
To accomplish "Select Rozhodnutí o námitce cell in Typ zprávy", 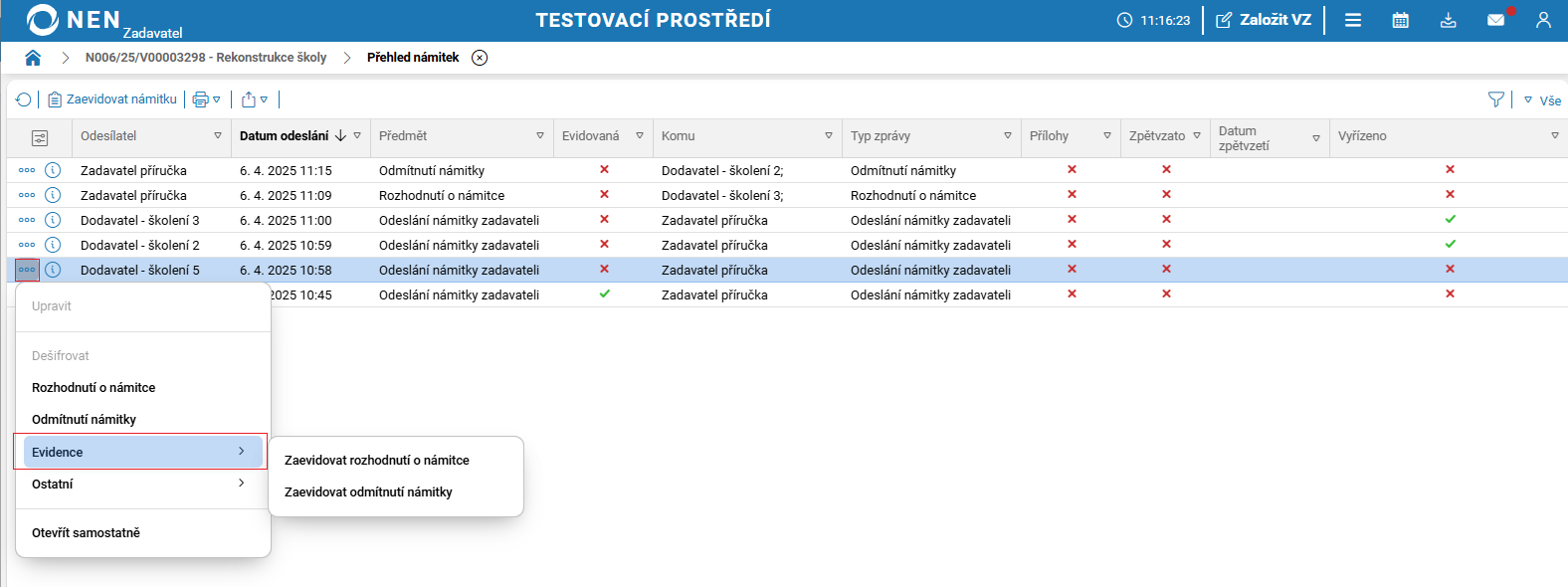I will [913, 196].
